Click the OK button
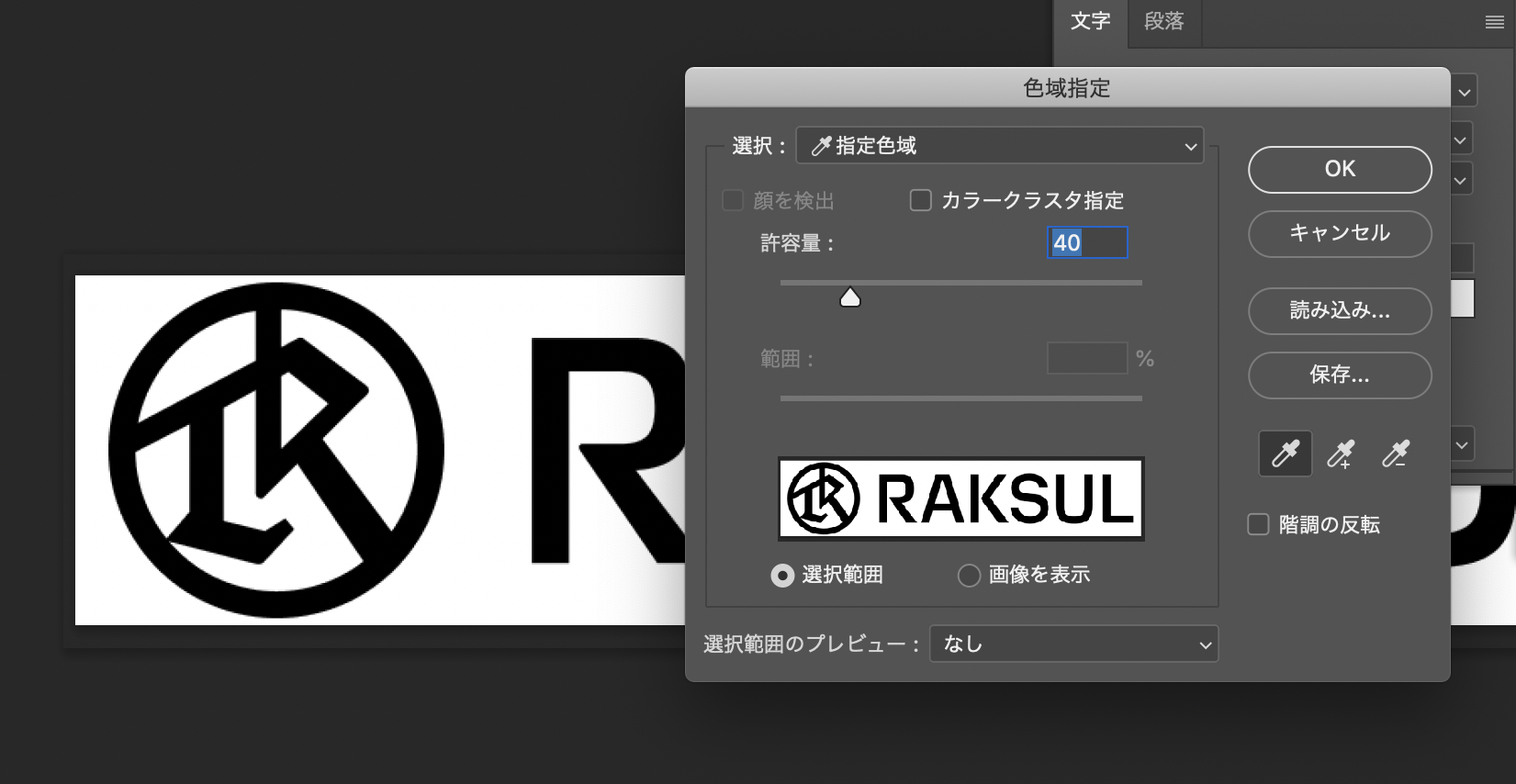The width and height of the screenshot is (1516, 784). [x=1340, y=169]
